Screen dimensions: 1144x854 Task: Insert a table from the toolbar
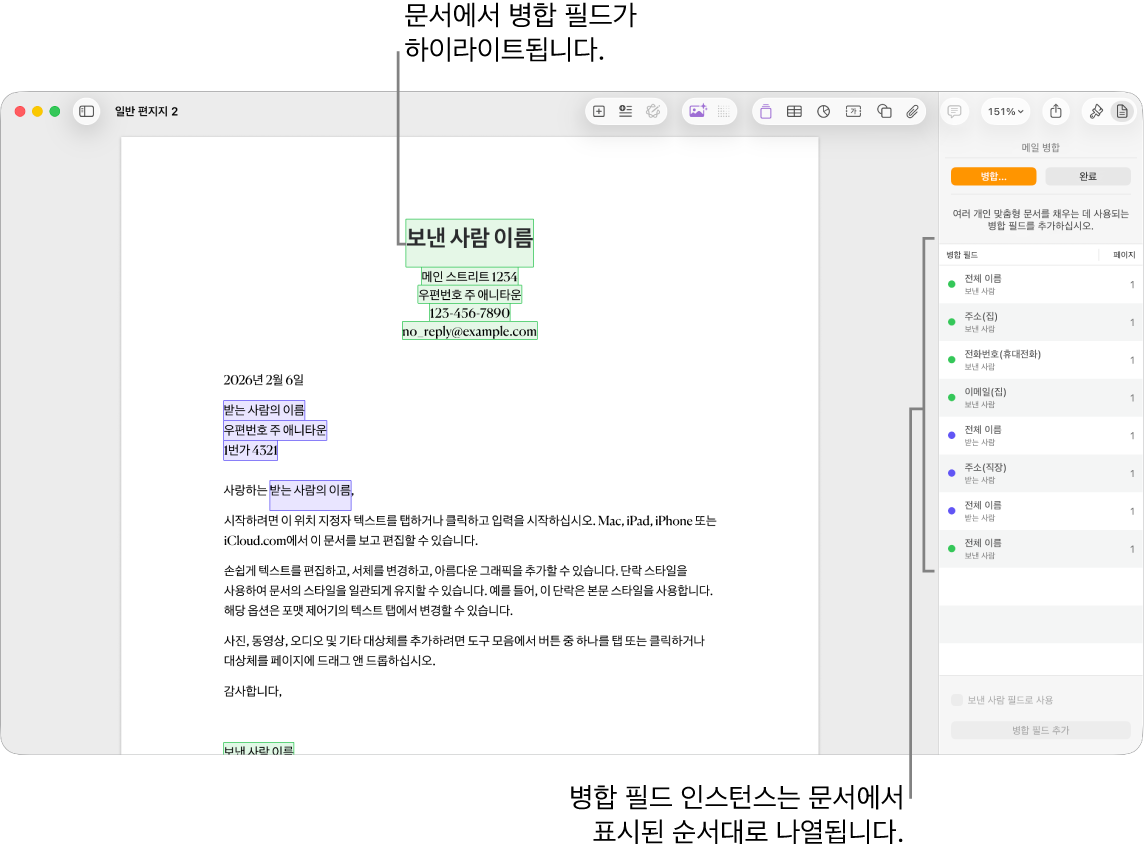tap(795, 112)
